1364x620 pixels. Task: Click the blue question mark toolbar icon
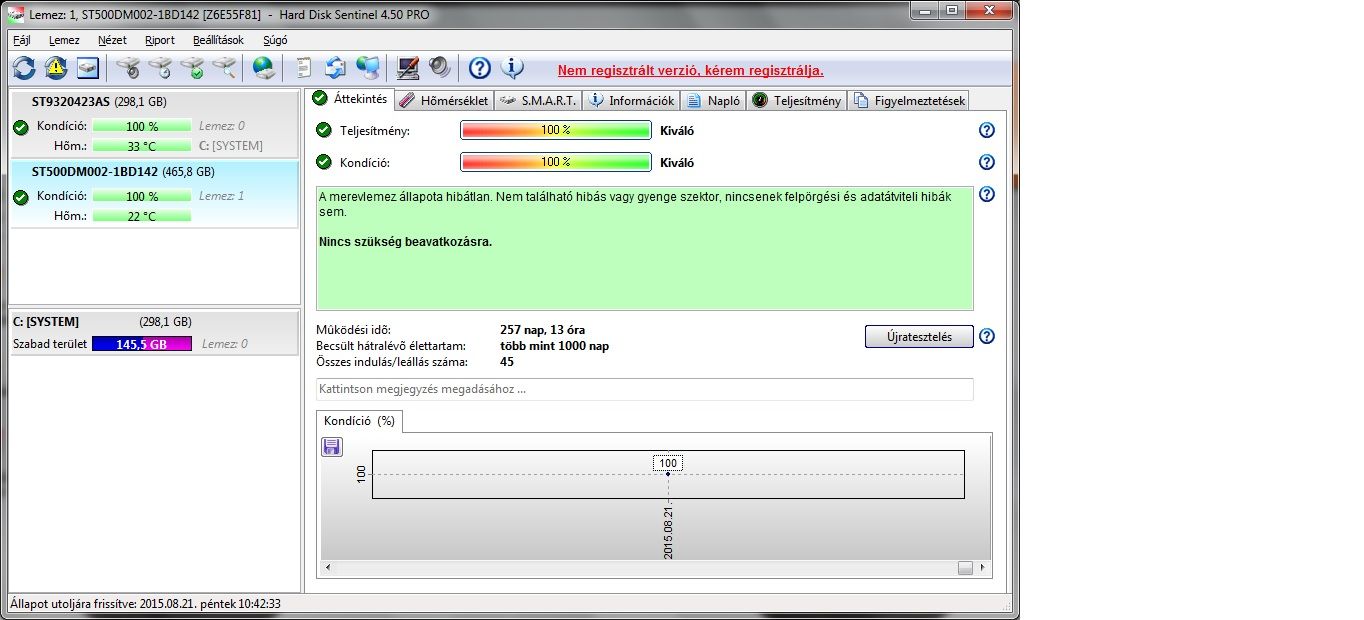pos(480,68)
